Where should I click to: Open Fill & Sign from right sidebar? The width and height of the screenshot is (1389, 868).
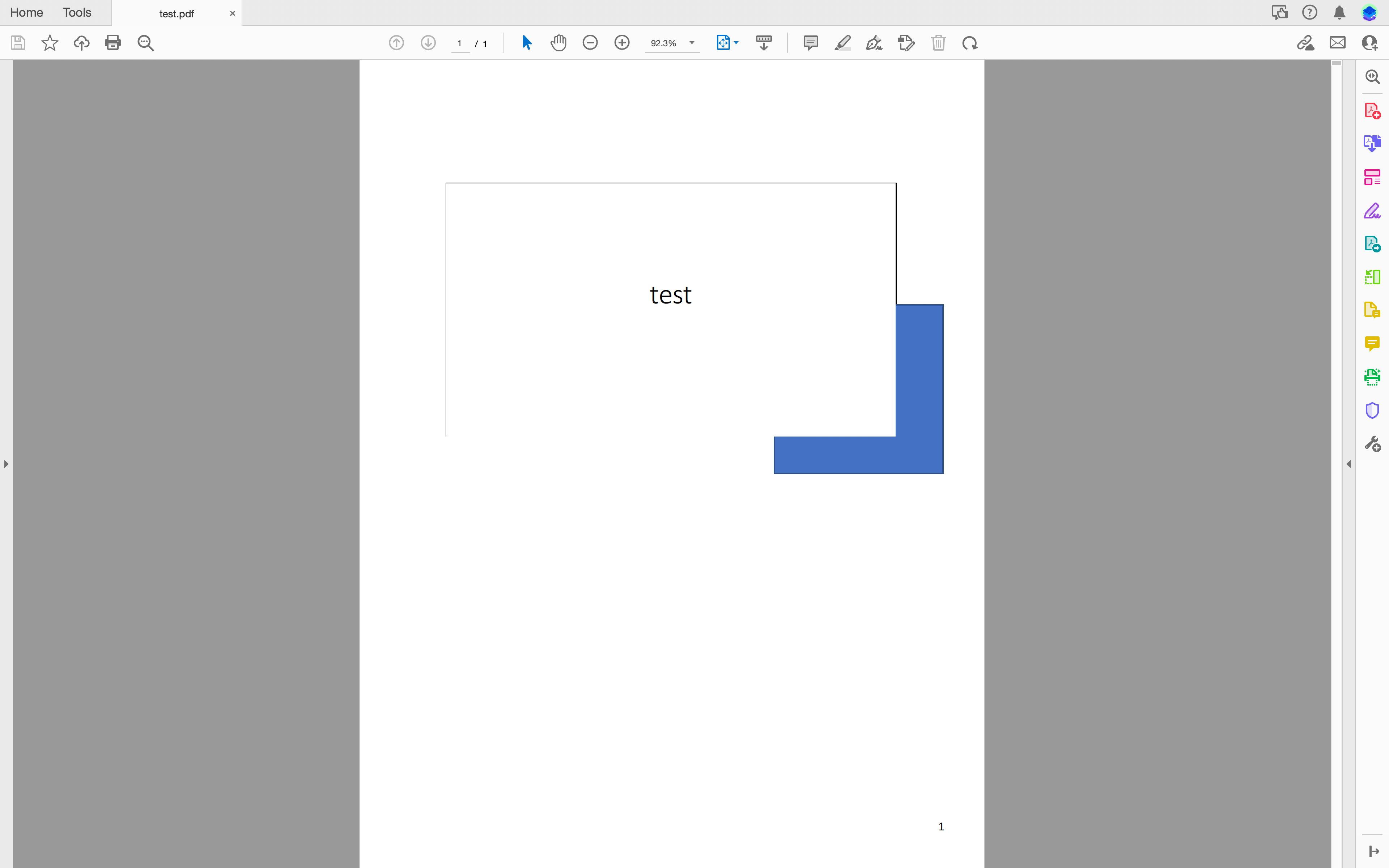[x=1372, y=211]
